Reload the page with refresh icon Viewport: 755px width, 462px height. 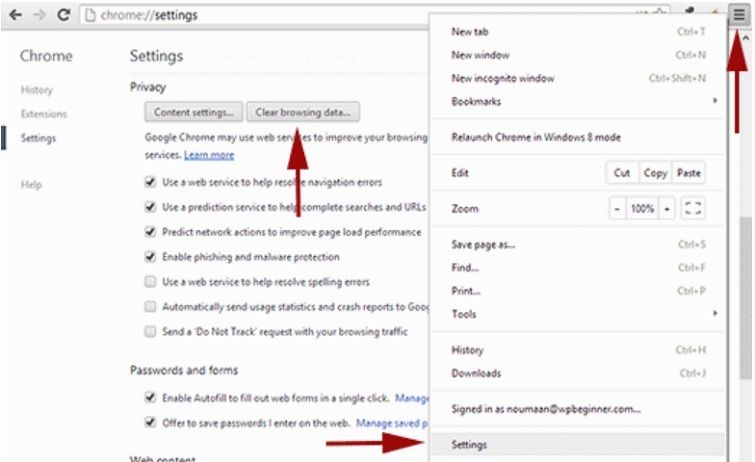tap(64, 16)
